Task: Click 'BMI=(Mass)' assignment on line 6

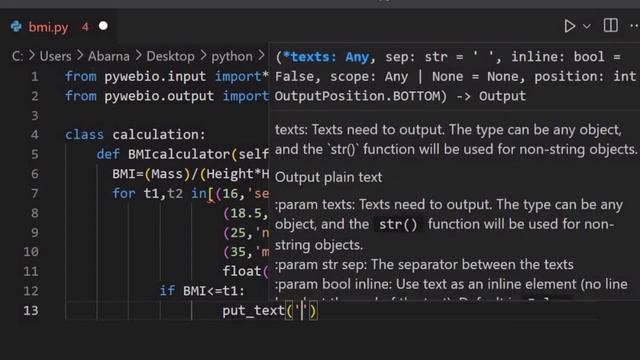Action: pyautogui.click(x=151, y=174)
